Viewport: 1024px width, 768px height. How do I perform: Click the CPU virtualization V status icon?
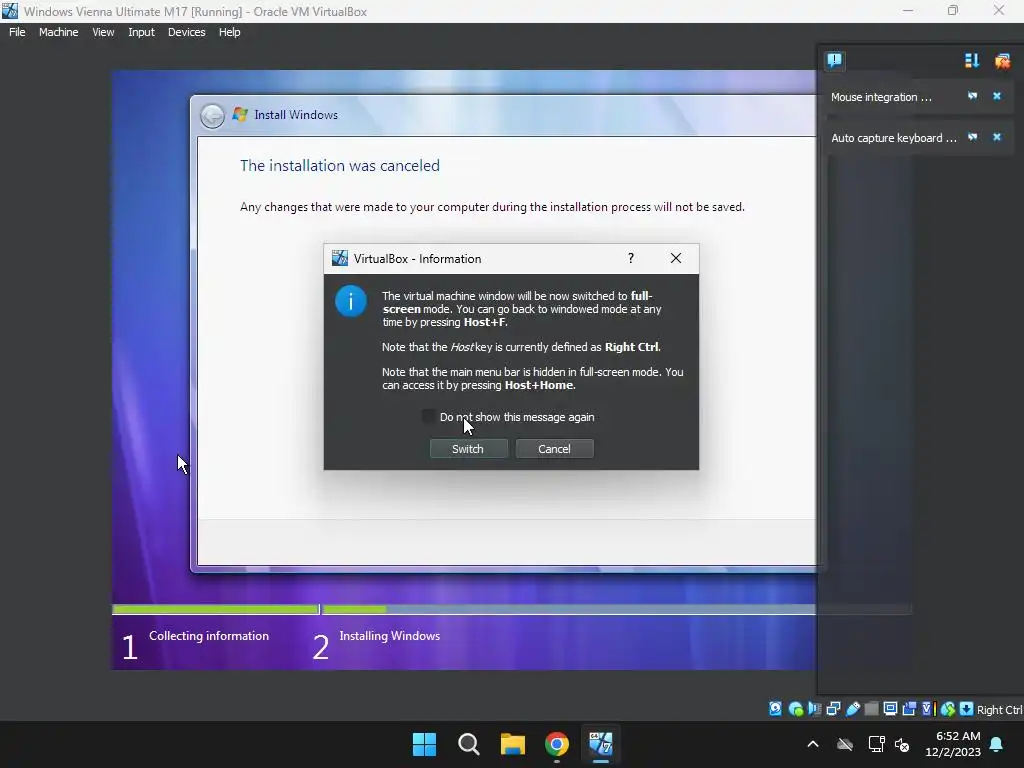[x=928, y=709]
